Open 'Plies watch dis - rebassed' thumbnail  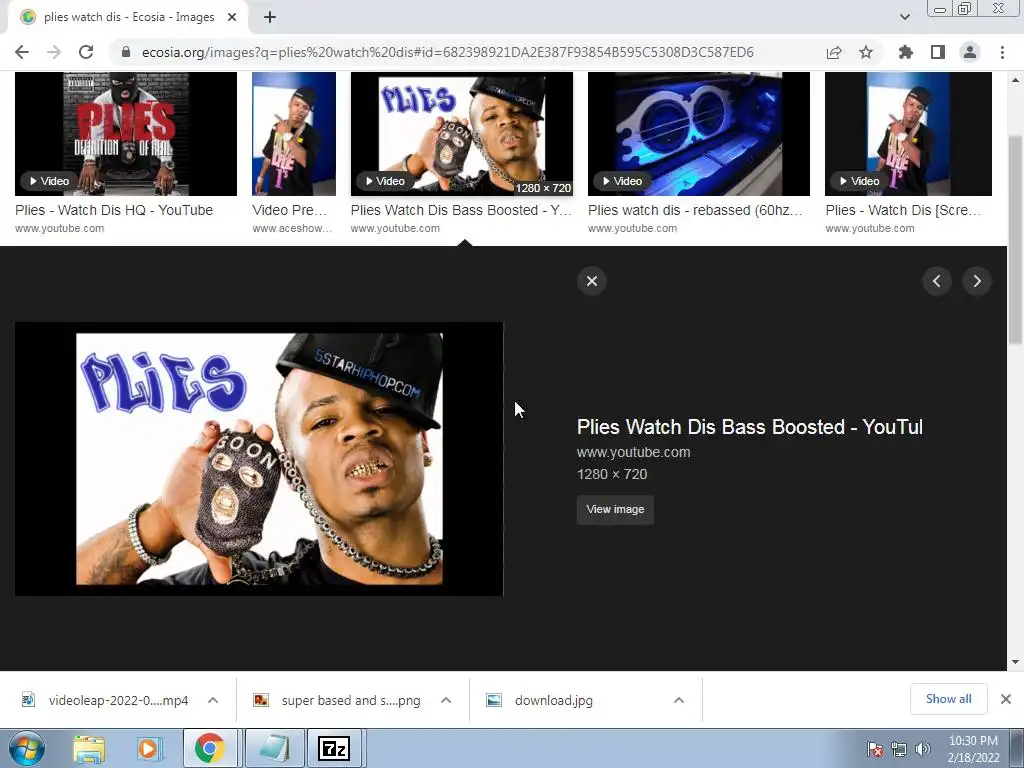699,134
